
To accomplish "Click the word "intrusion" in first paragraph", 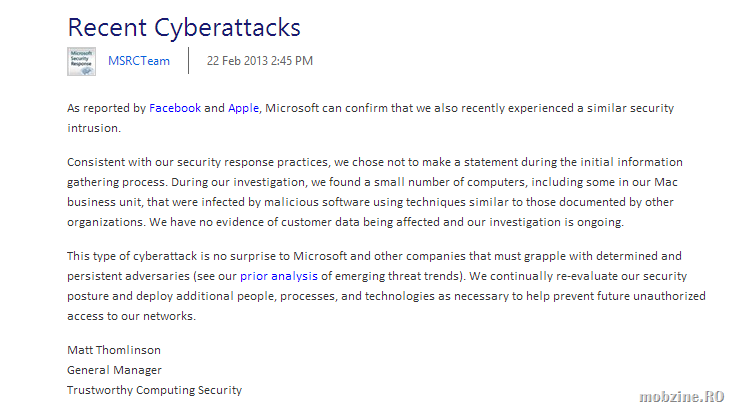I will click(x=93, y=128).
